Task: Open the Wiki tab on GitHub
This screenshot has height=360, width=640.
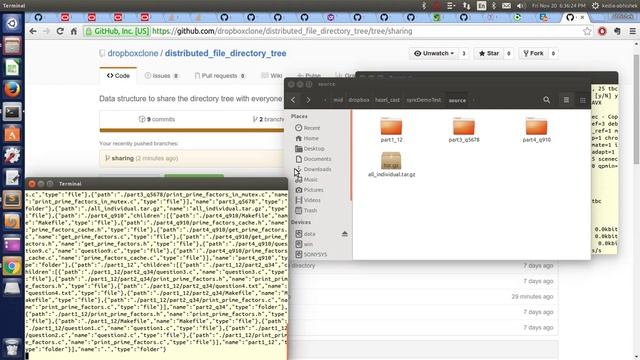Action: point(272,76)
